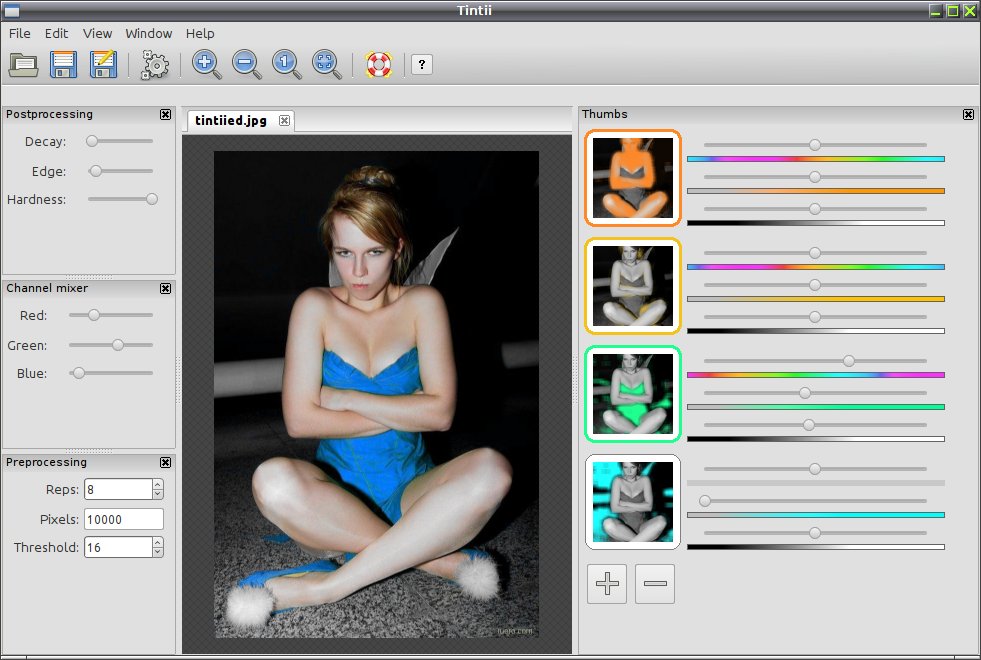
Task: Select the green-tinted thumbnail
Action: 633,394
